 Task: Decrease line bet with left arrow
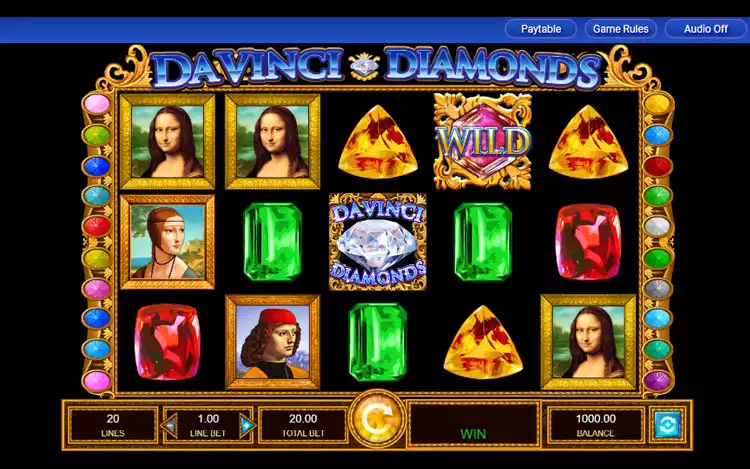[169, 425]
